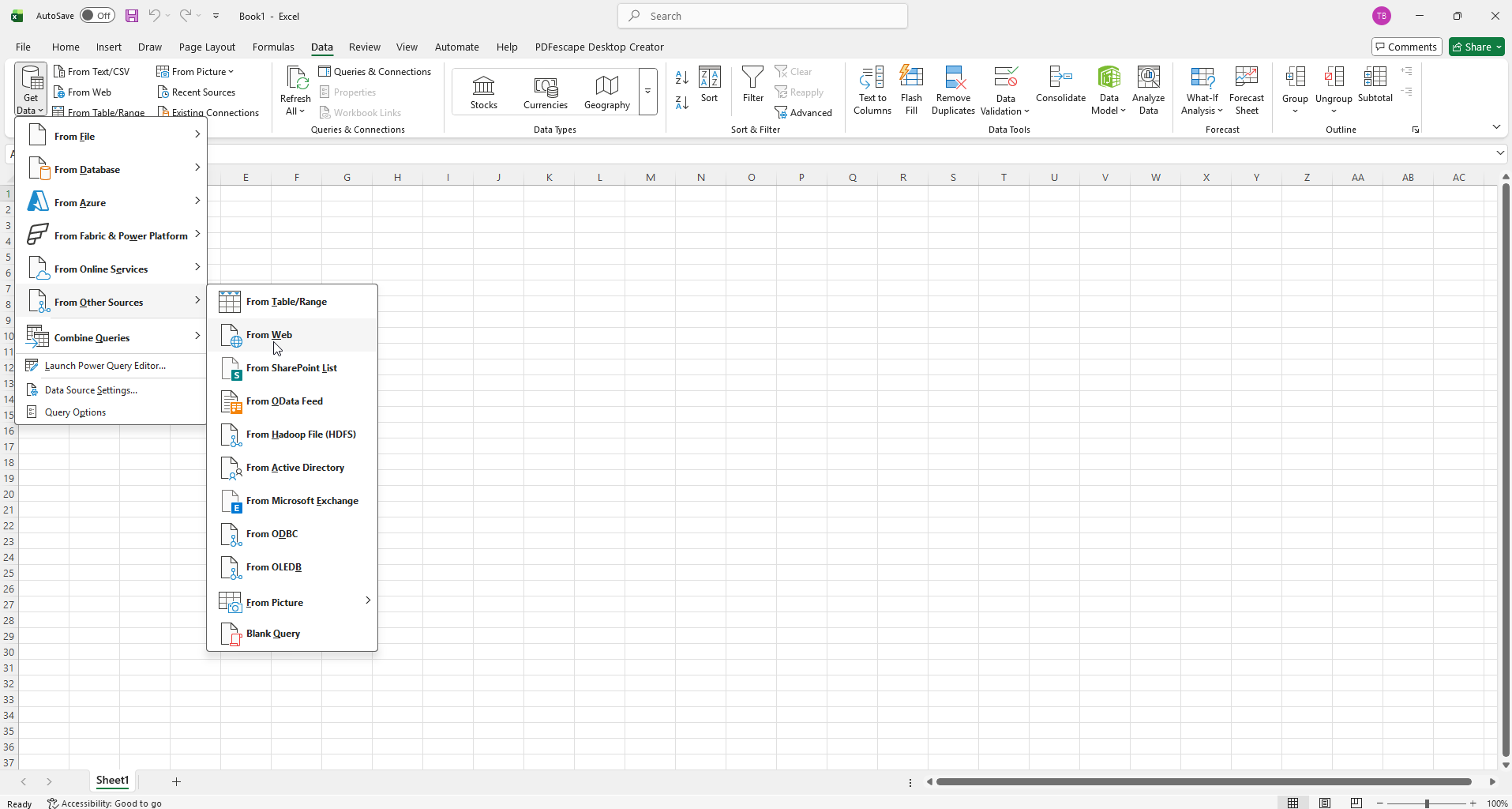This screenshot has width=1512, height=809.
Task: Expand From Database submenu
Action: (111, 169)
